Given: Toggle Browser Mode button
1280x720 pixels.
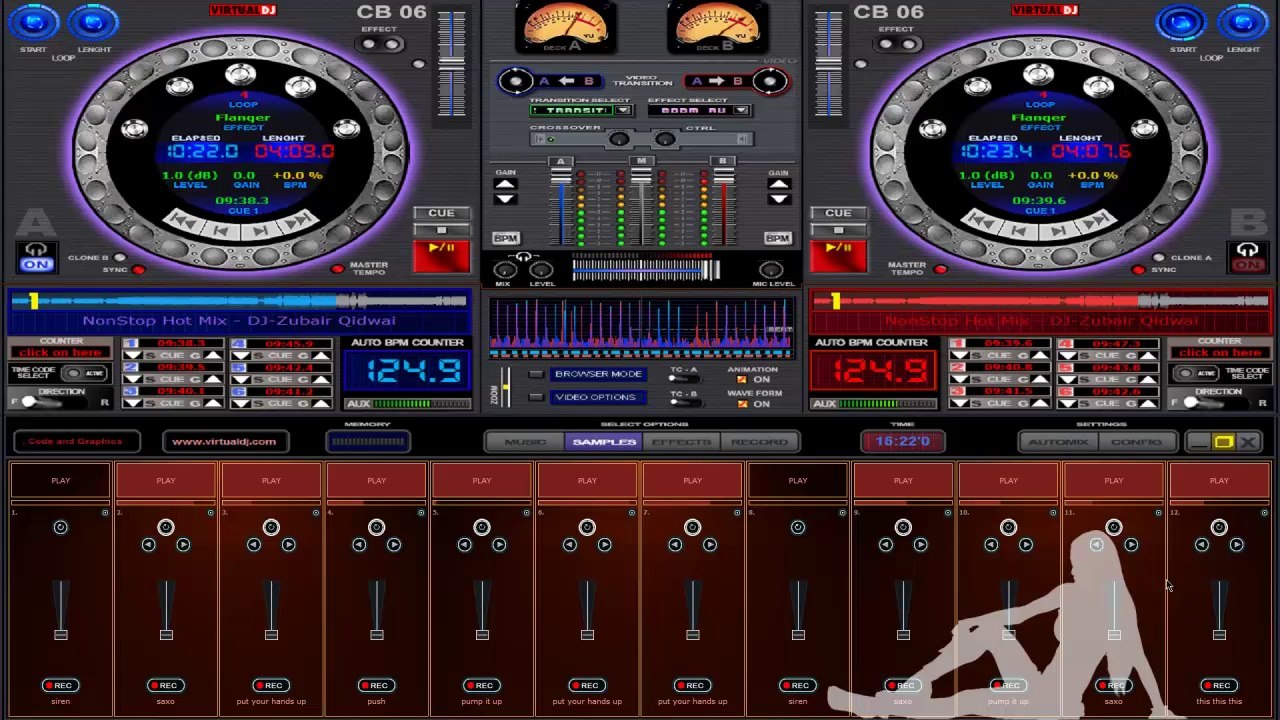Looking at the screenshot, I should (x=598, y=374).
